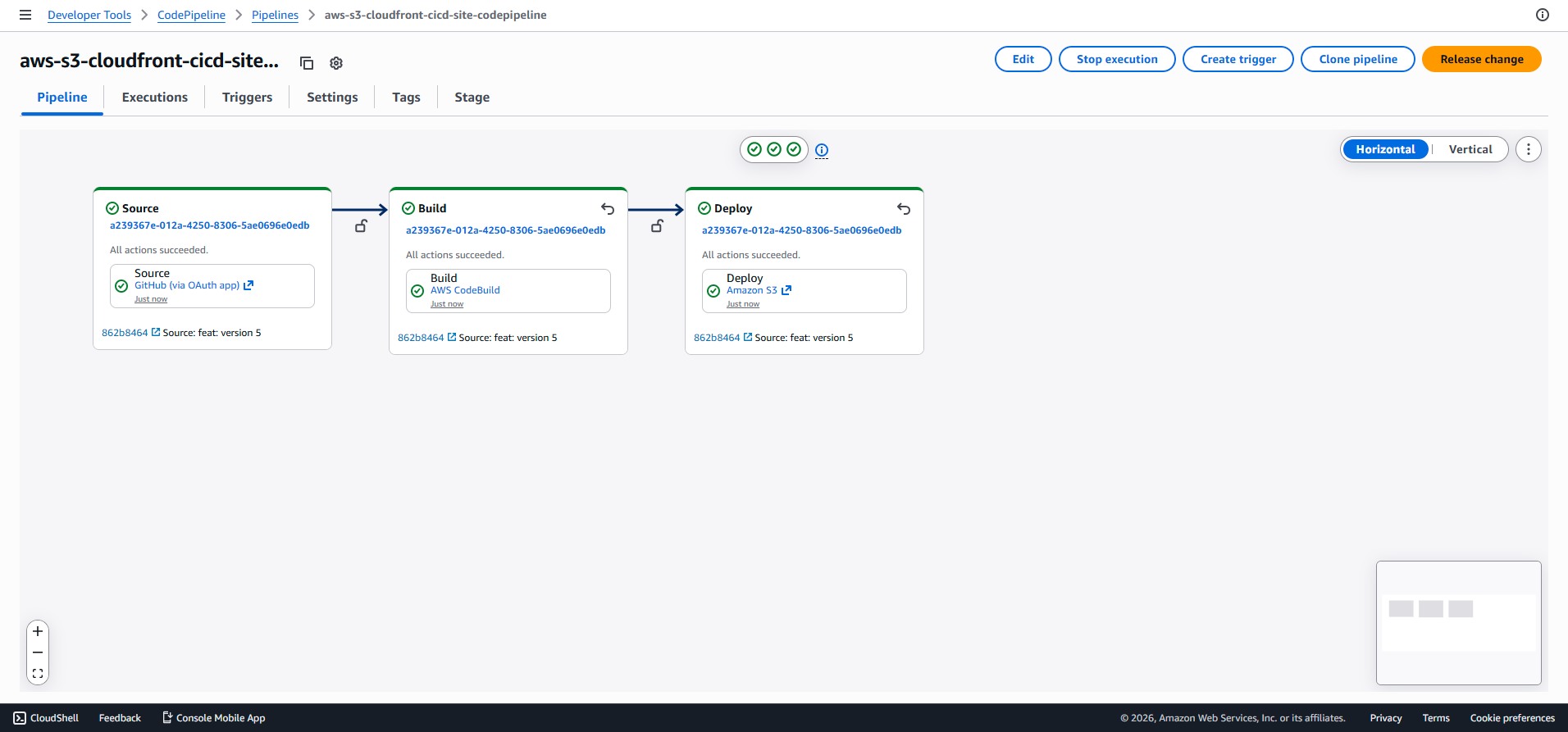Click Clone pipeline button
The width and height of the screenshot is (1568, 732).
point(1358,59)
